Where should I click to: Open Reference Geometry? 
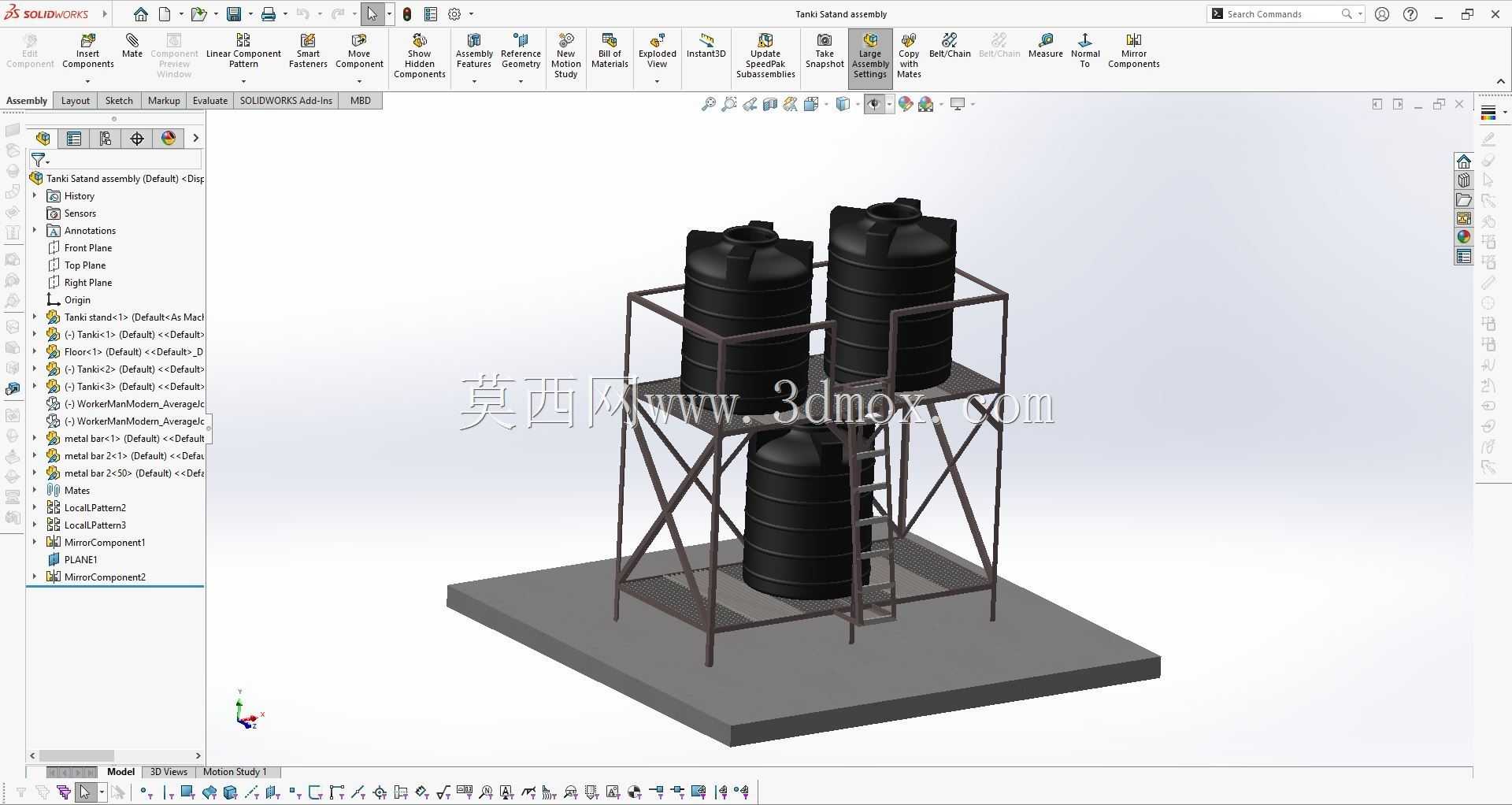click(x=521, y=50)
